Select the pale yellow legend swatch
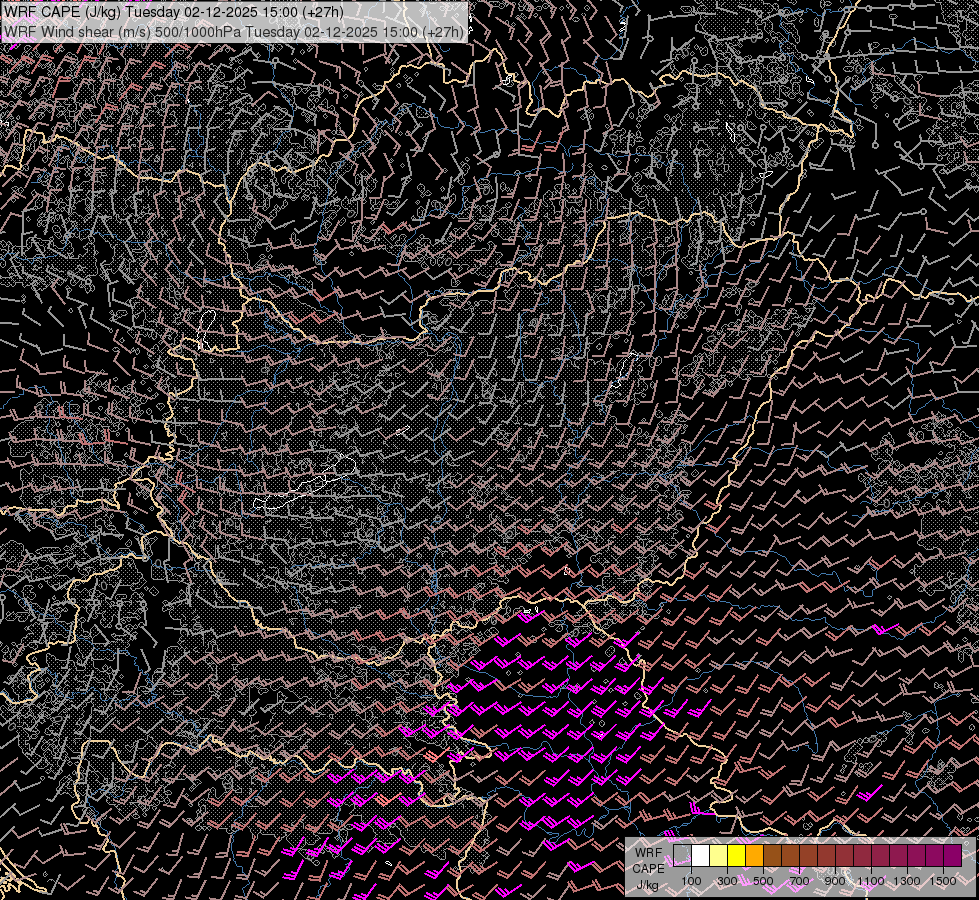This screenshot has width=979, height=900. 719,855
